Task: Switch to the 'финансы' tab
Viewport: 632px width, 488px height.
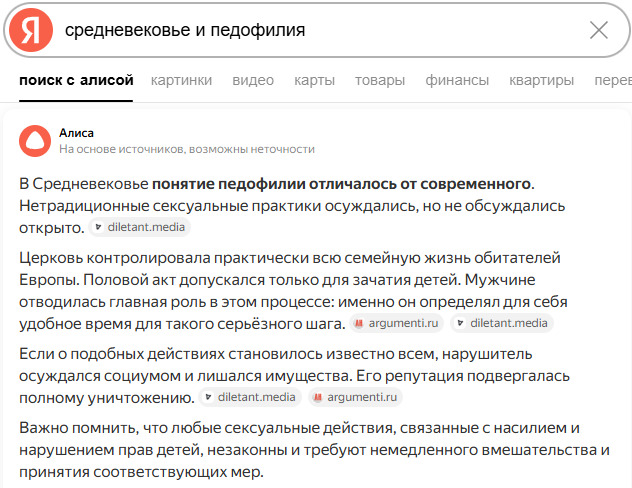Action: click(457, 80)
